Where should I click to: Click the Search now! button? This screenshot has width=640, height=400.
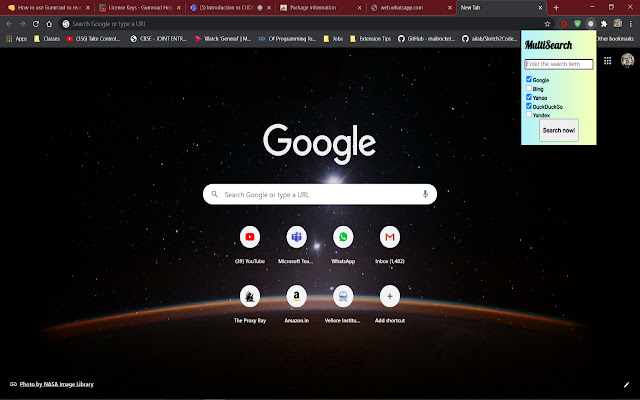559,130
